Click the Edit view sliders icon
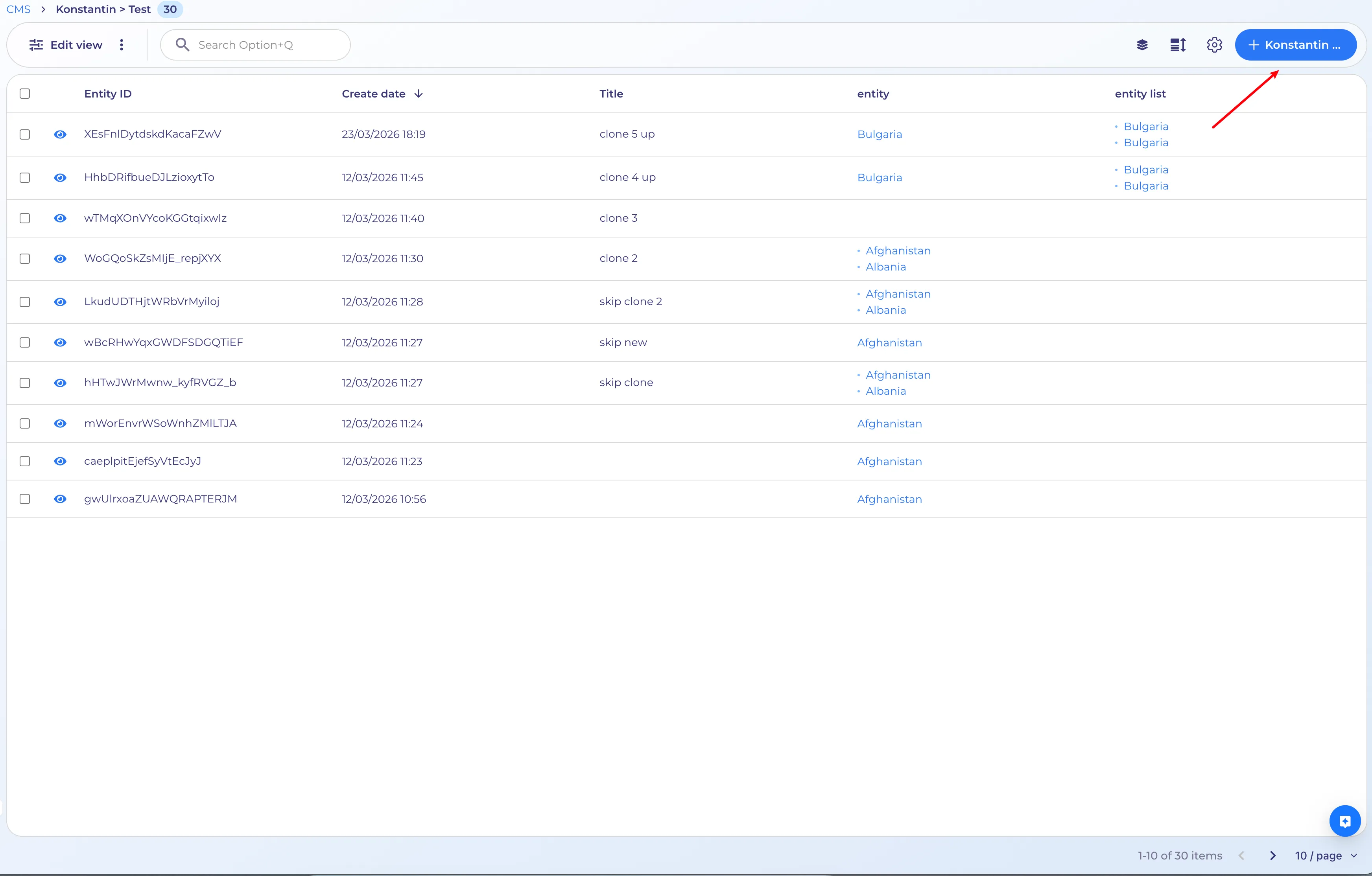 [36, 45]
